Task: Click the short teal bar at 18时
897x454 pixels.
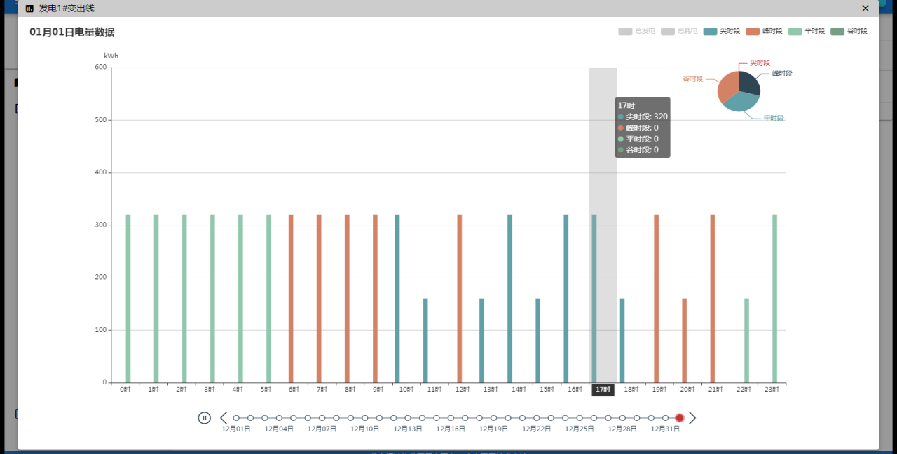Action: coord(622,341)
